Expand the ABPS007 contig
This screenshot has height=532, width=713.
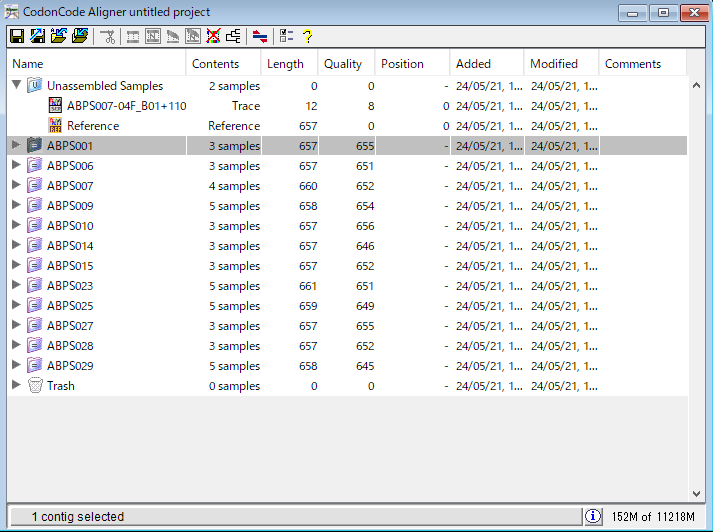click(16, 186)
